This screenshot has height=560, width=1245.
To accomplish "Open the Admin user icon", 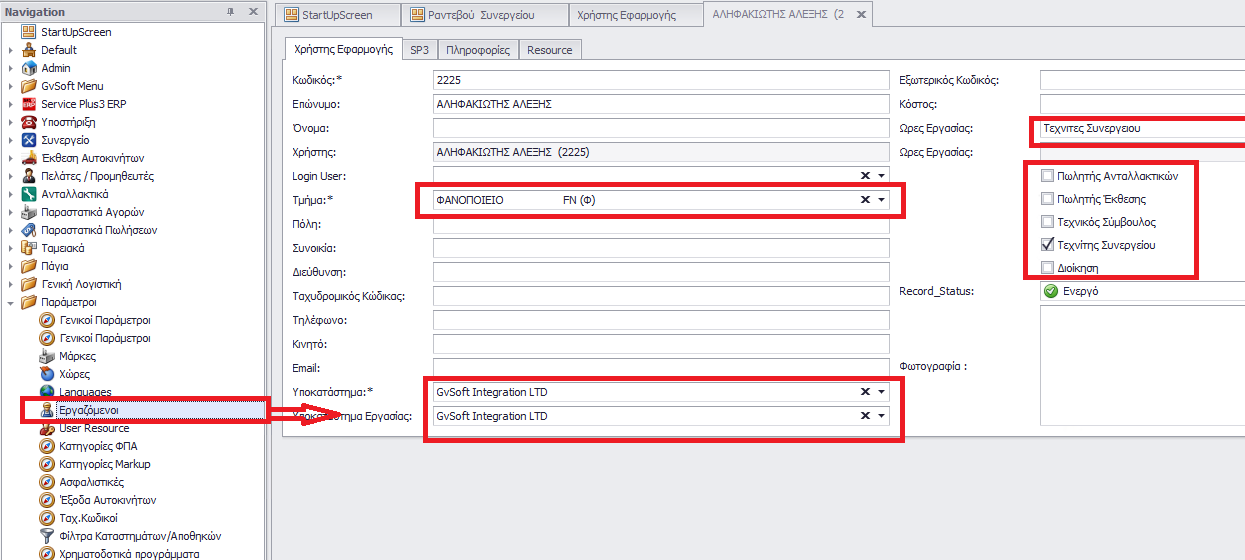I will (29, 68).
